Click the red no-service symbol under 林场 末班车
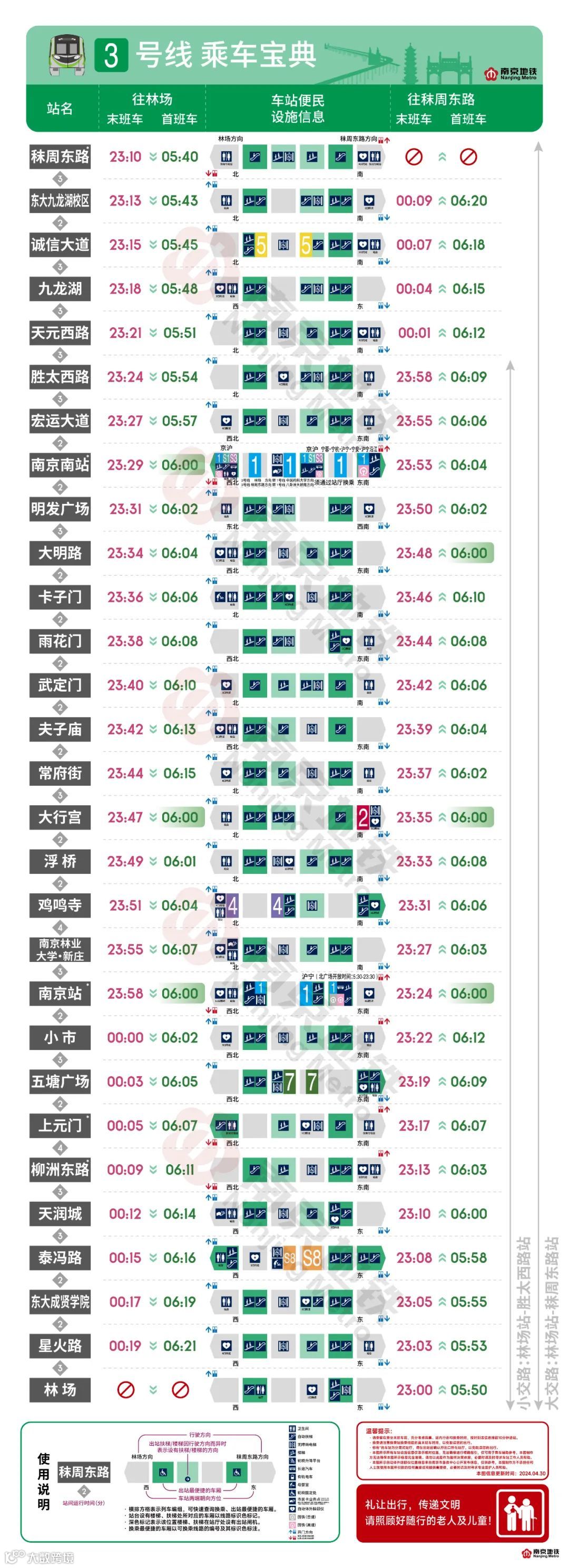Image resolution: width=569 pixels, height=1568 pixels. tap(125, 1390)
